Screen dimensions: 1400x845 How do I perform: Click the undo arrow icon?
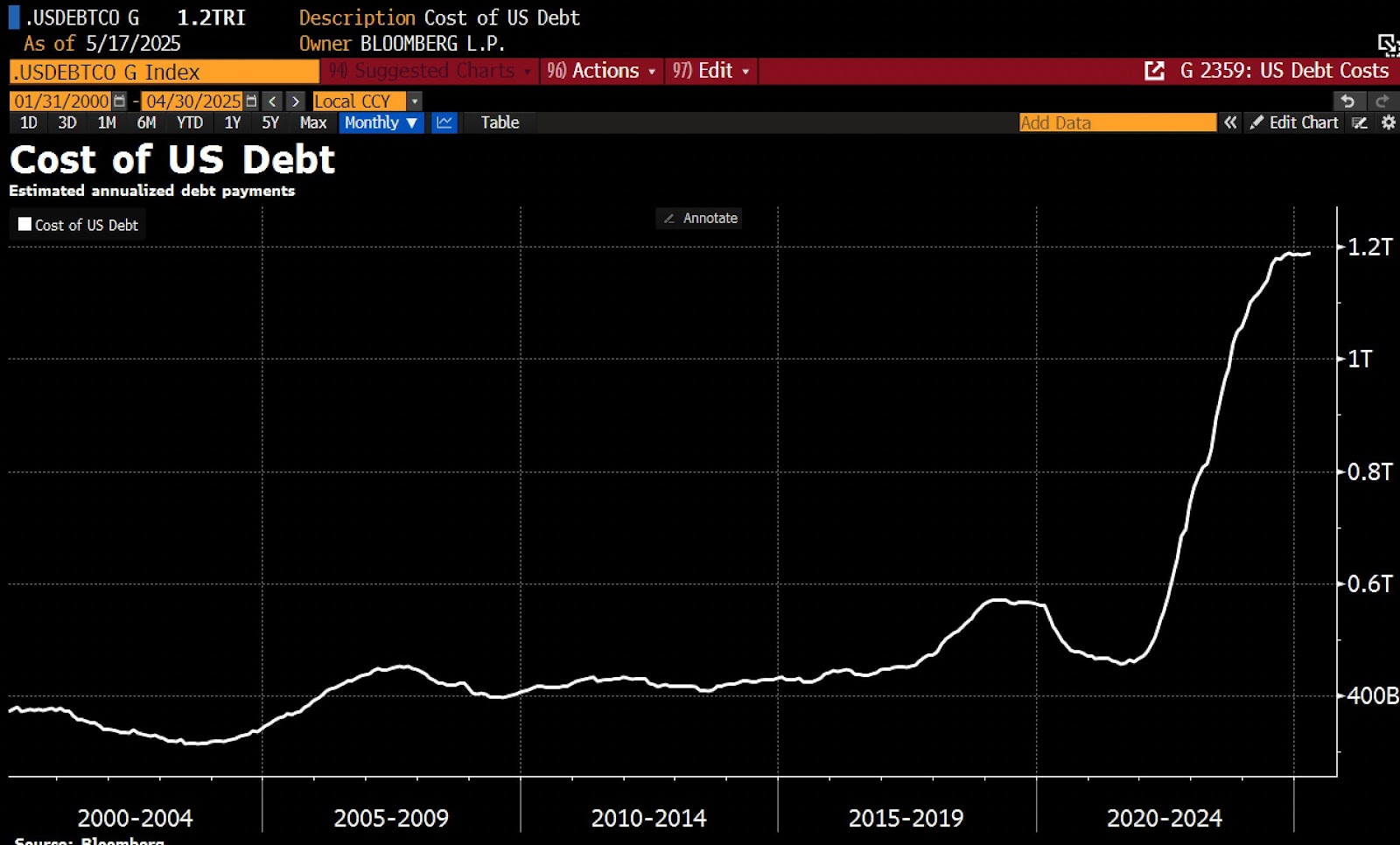point(1347,101)
